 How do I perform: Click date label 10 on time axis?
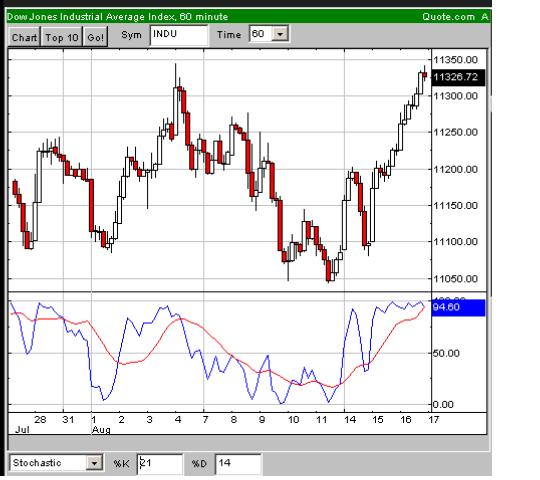coord(293,420)
